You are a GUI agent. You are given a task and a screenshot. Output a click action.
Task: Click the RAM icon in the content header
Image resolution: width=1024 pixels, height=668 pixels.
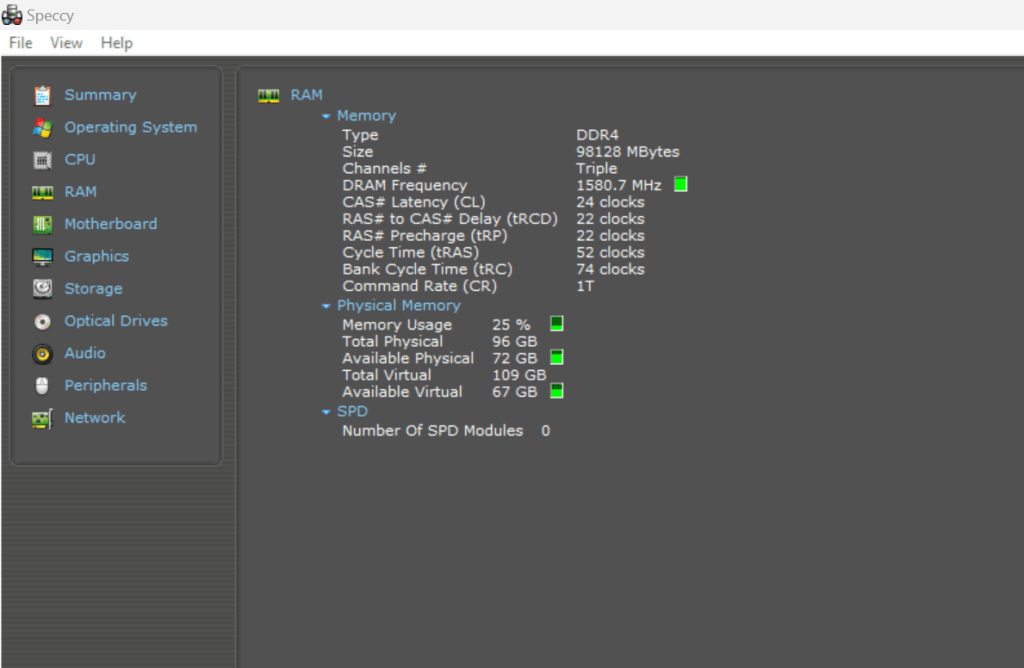coord(268,96)
